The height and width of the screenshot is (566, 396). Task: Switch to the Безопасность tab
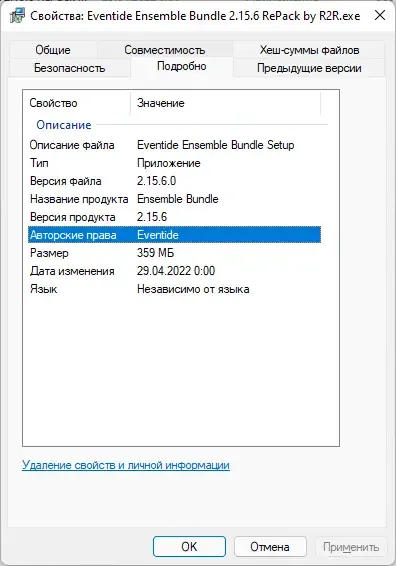[69, 68]
